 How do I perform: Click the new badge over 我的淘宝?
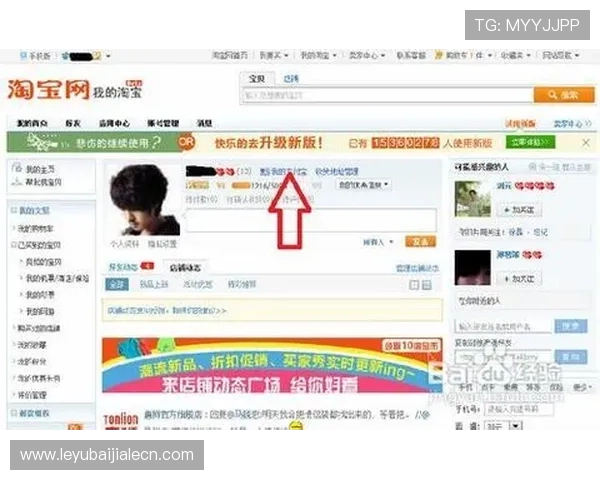(134, 83)
